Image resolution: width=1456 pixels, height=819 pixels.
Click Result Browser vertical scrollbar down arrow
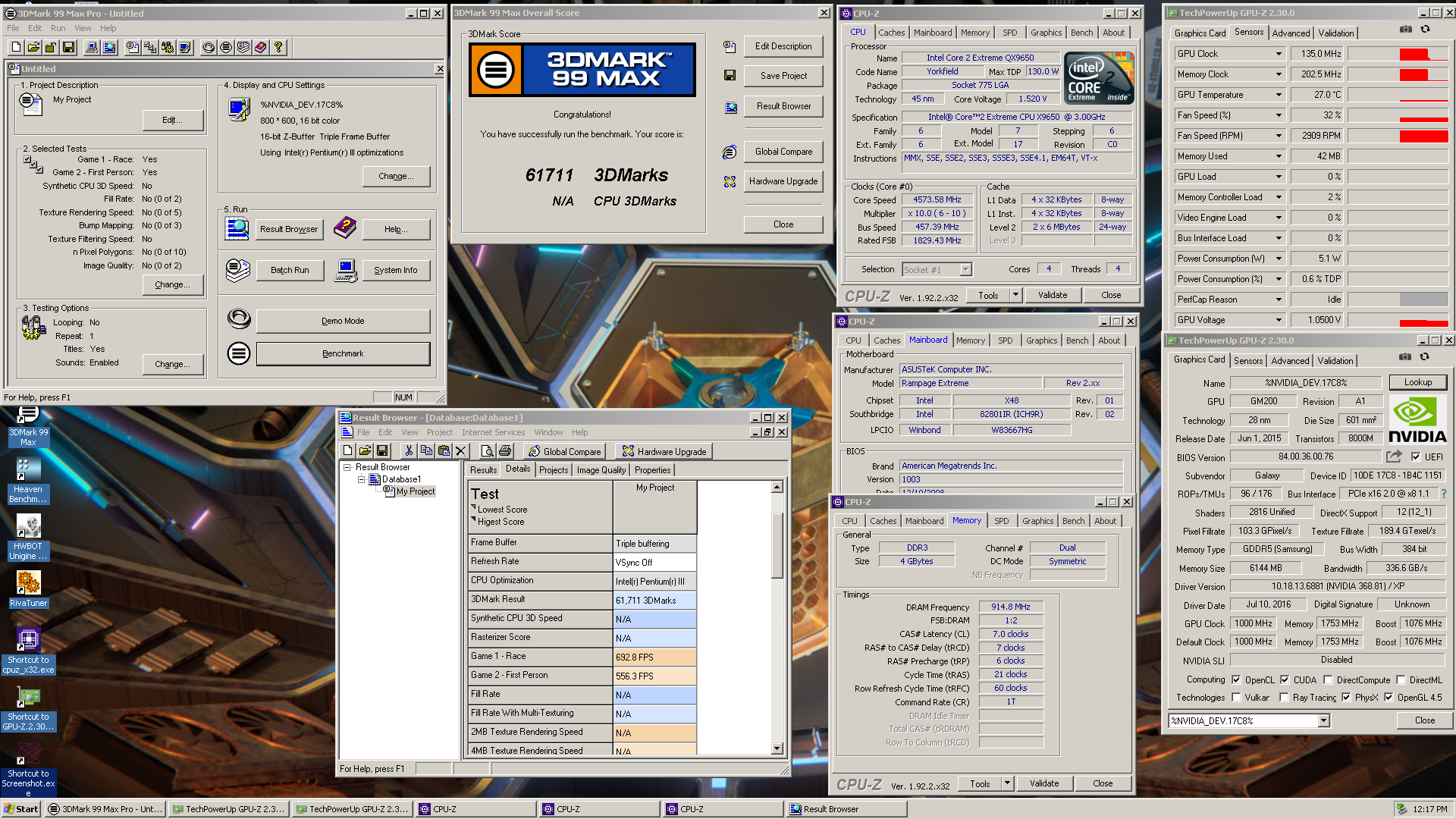click(777, 748)
